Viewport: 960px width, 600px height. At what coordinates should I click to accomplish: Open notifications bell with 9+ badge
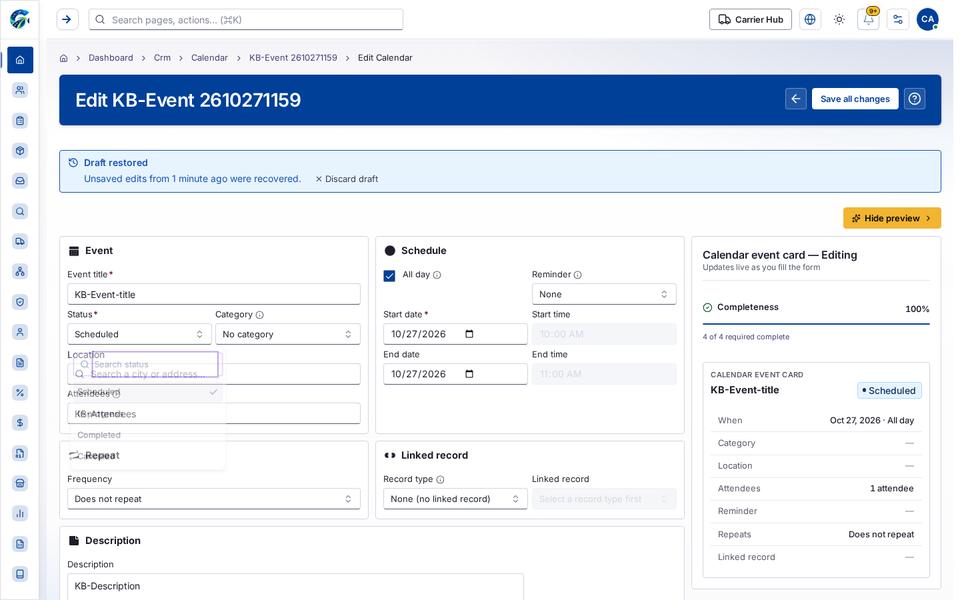[x=869, y=20]
